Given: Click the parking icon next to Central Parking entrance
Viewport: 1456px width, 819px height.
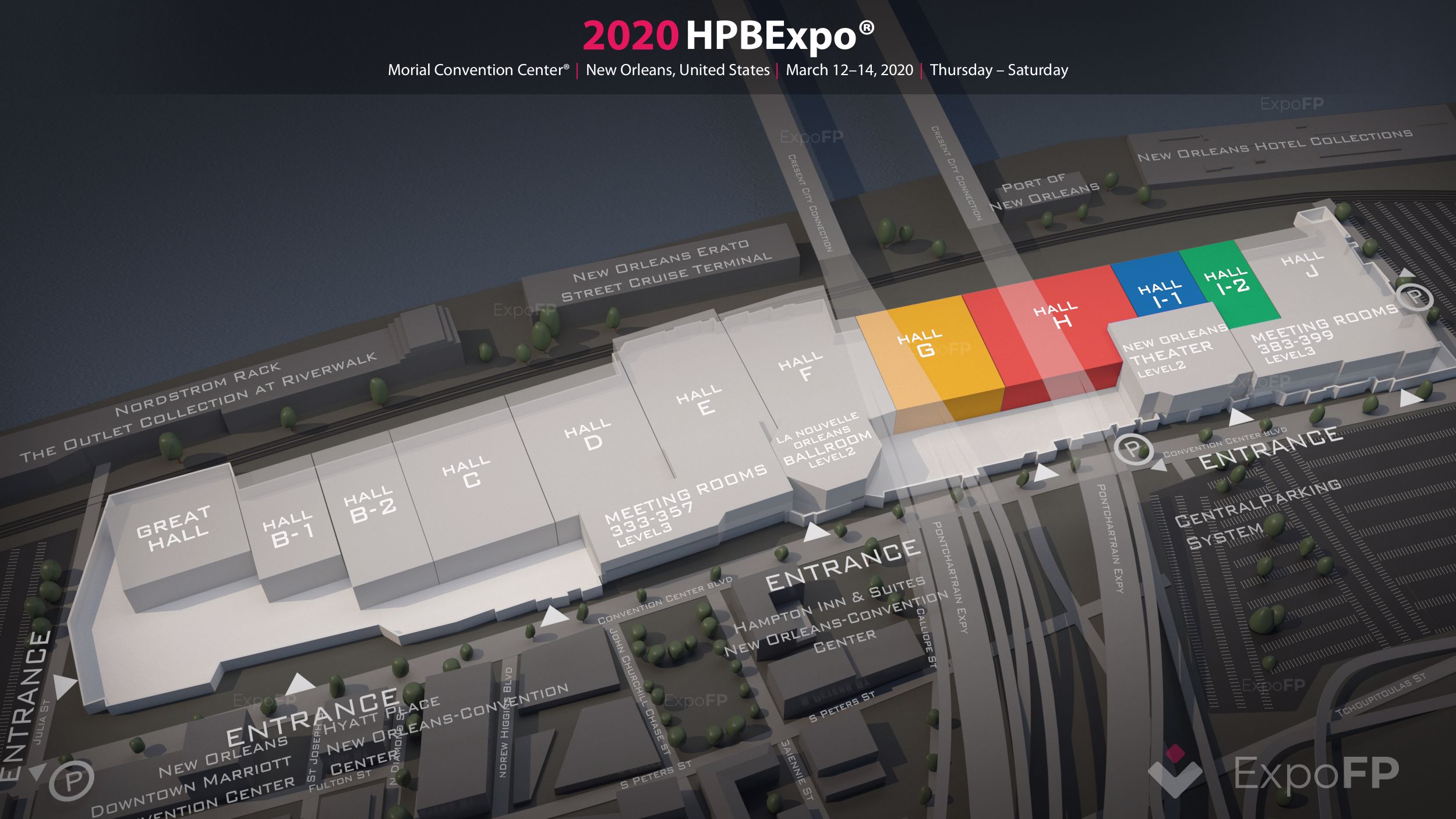Looking at the screenshot, I should tap(1133, 450).
